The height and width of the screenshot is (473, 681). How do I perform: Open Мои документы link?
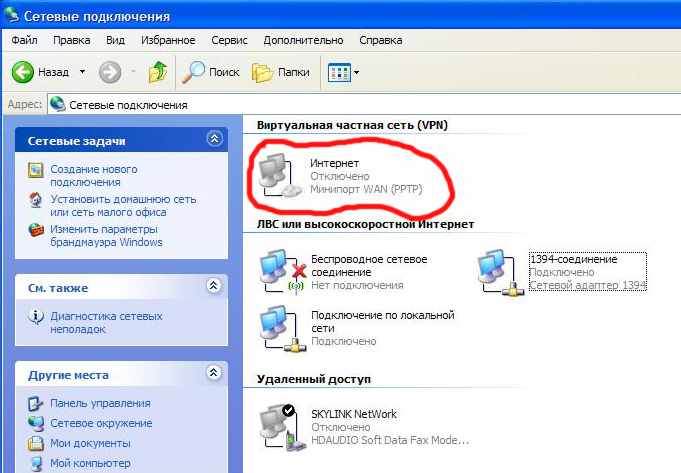[90, 443]
